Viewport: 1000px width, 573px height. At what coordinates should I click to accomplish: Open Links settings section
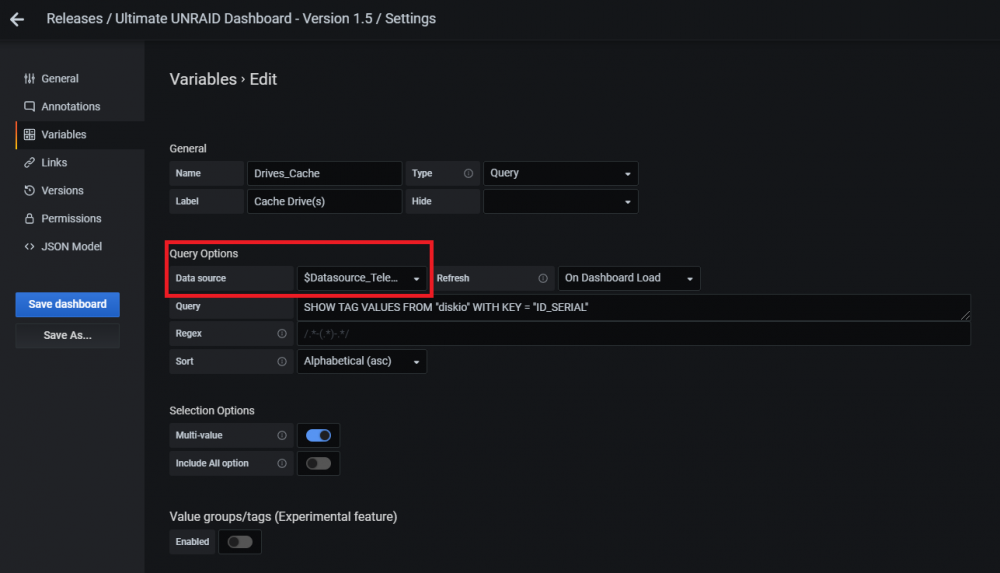(54, 163)
